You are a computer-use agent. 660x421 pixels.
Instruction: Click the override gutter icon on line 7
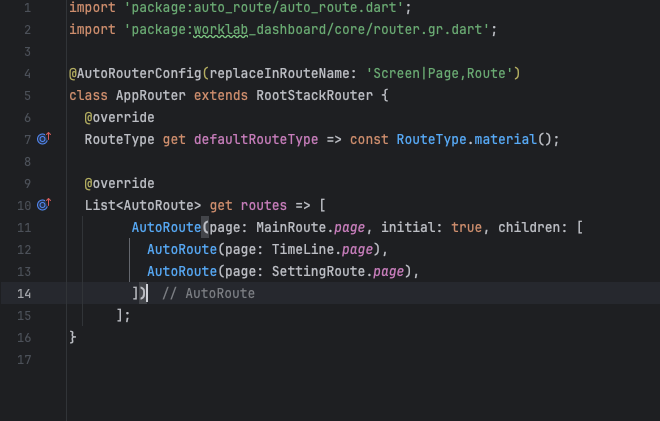44,139
